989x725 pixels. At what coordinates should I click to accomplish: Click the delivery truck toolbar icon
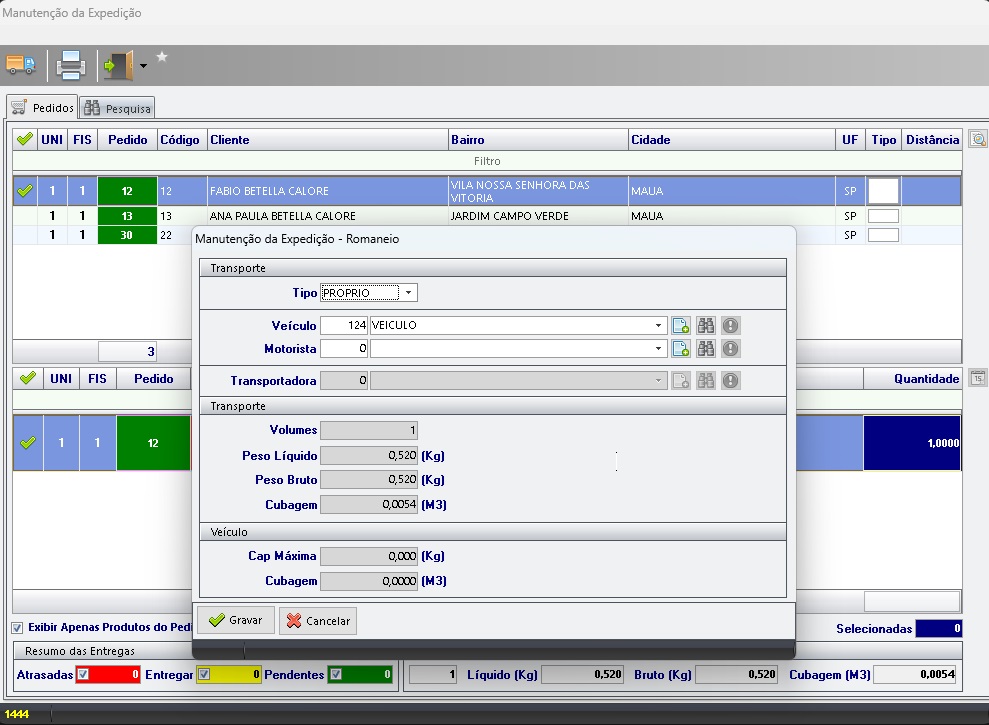click(20, 66)
